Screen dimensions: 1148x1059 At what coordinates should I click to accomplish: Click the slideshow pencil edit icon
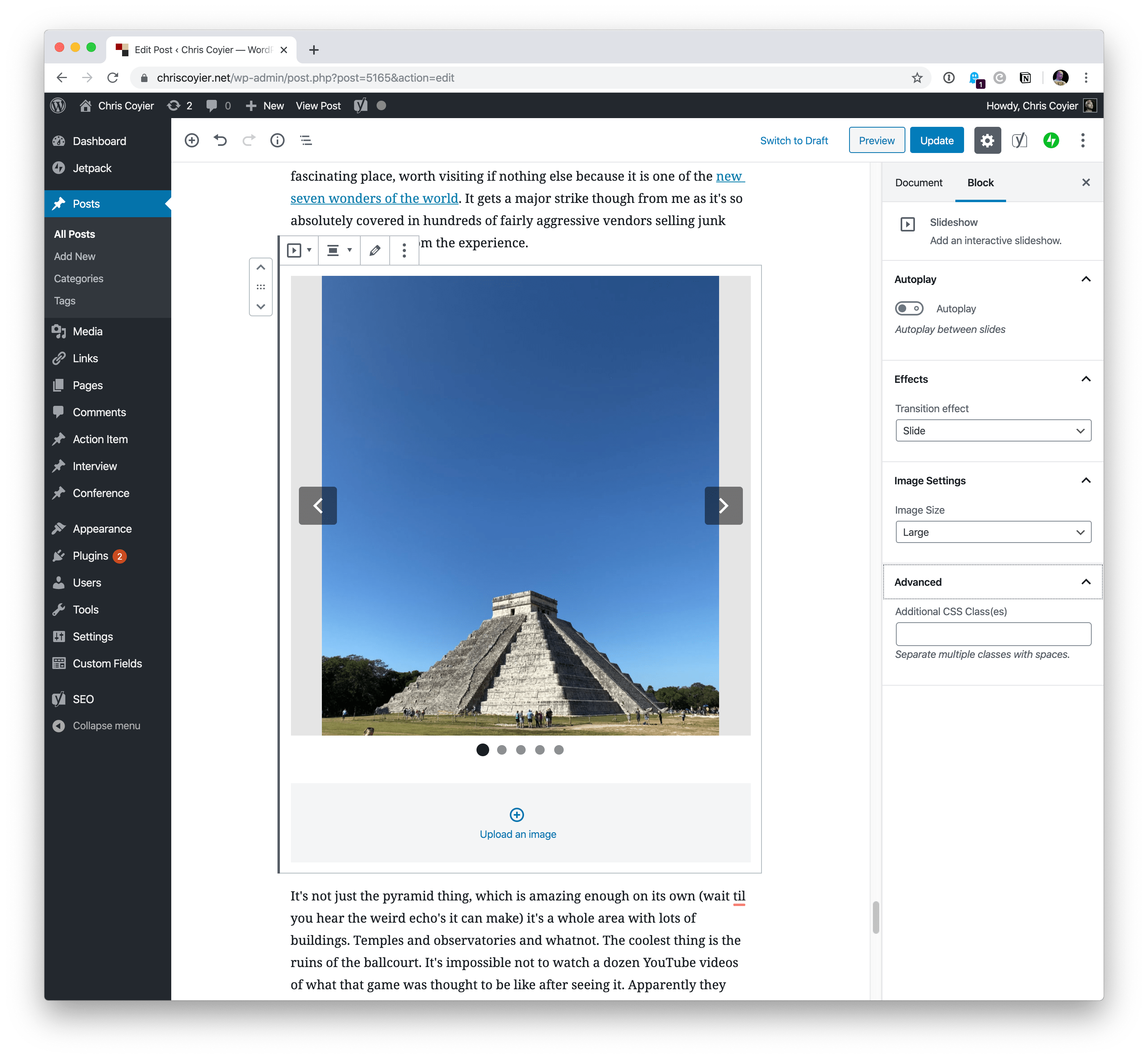(375, 250)
